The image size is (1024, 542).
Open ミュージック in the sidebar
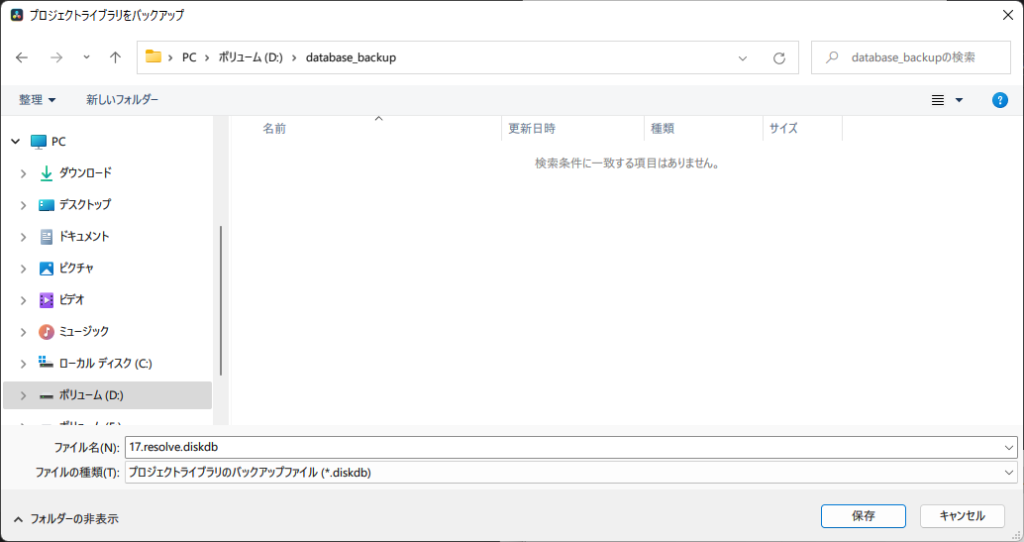click(84, 332)
